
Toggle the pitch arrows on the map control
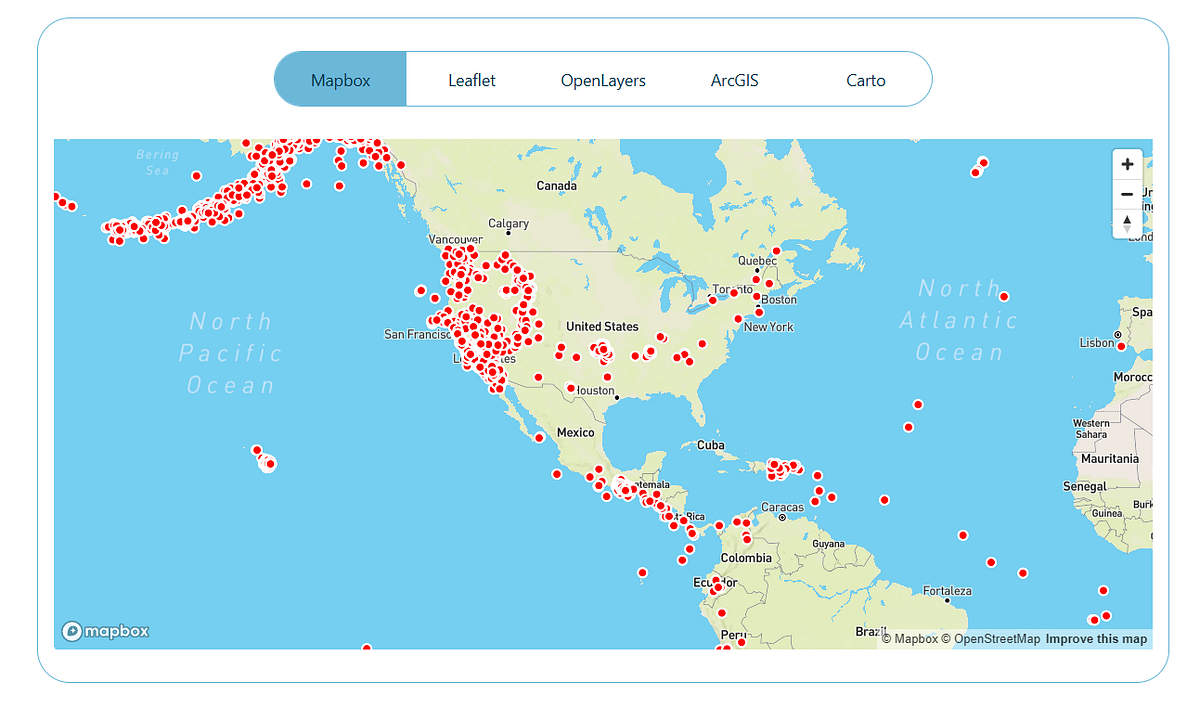click(x=1127, y=224)
